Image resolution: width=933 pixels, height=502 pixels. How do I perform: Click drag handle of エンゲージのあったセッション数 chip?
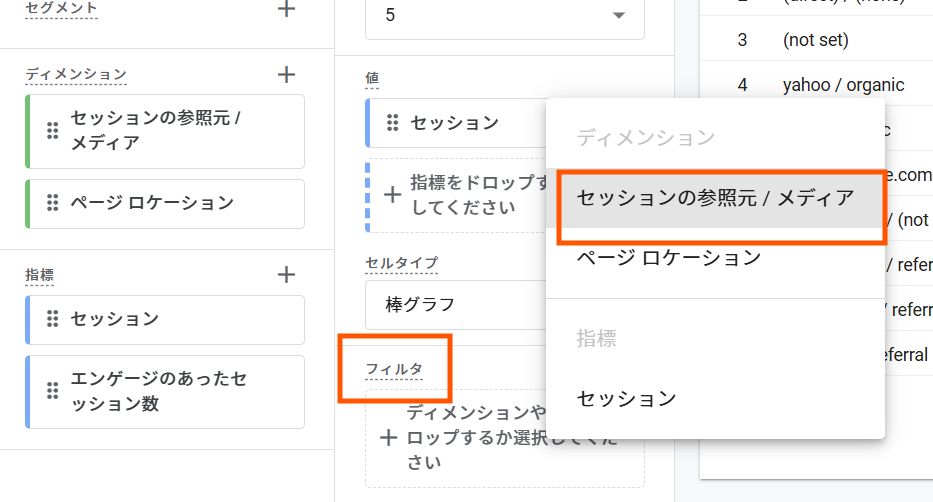[52, 391]
